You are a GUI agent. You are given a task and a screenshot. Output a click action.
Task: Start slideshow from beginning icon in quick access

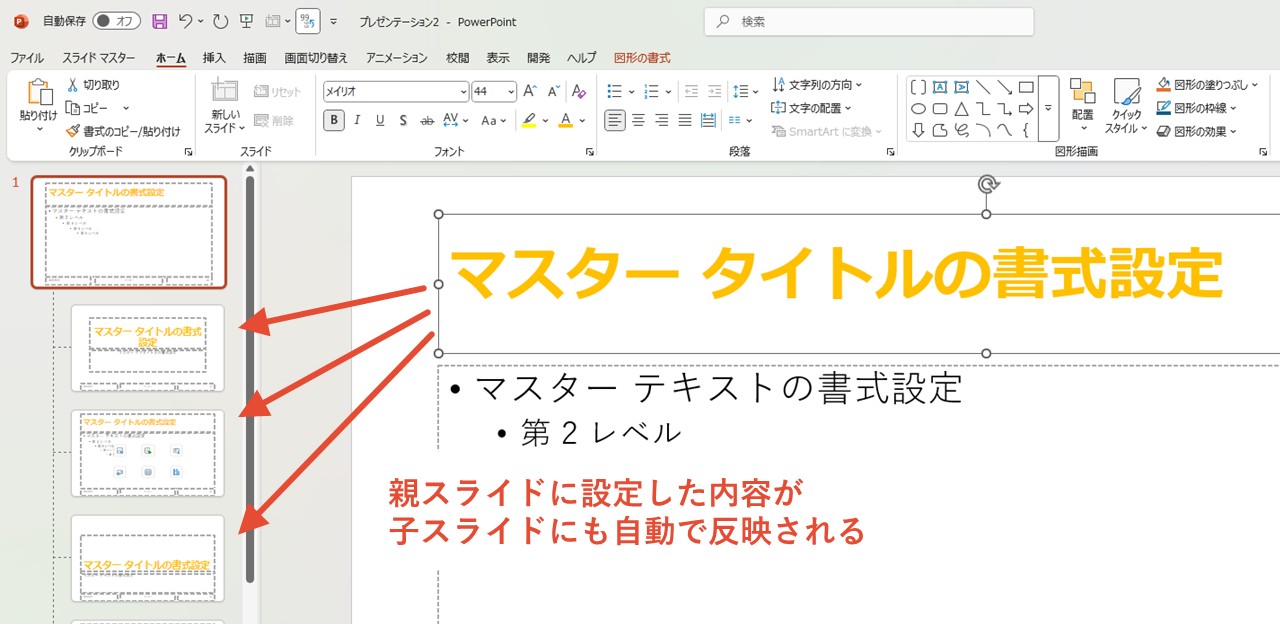tap(246, 21)
